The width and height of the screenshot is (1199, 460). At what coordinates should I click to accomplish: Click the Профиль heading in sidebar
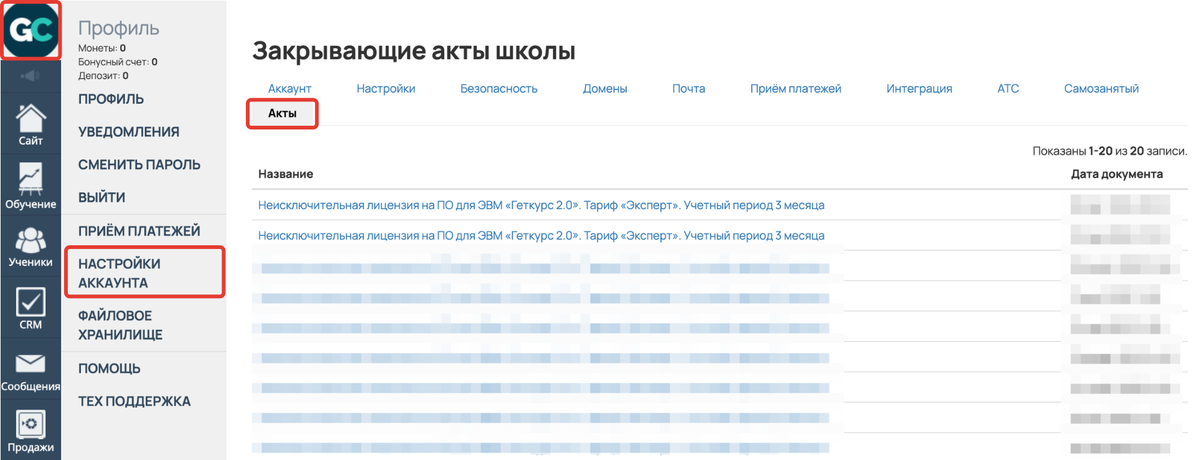click(x=119, y=28)
